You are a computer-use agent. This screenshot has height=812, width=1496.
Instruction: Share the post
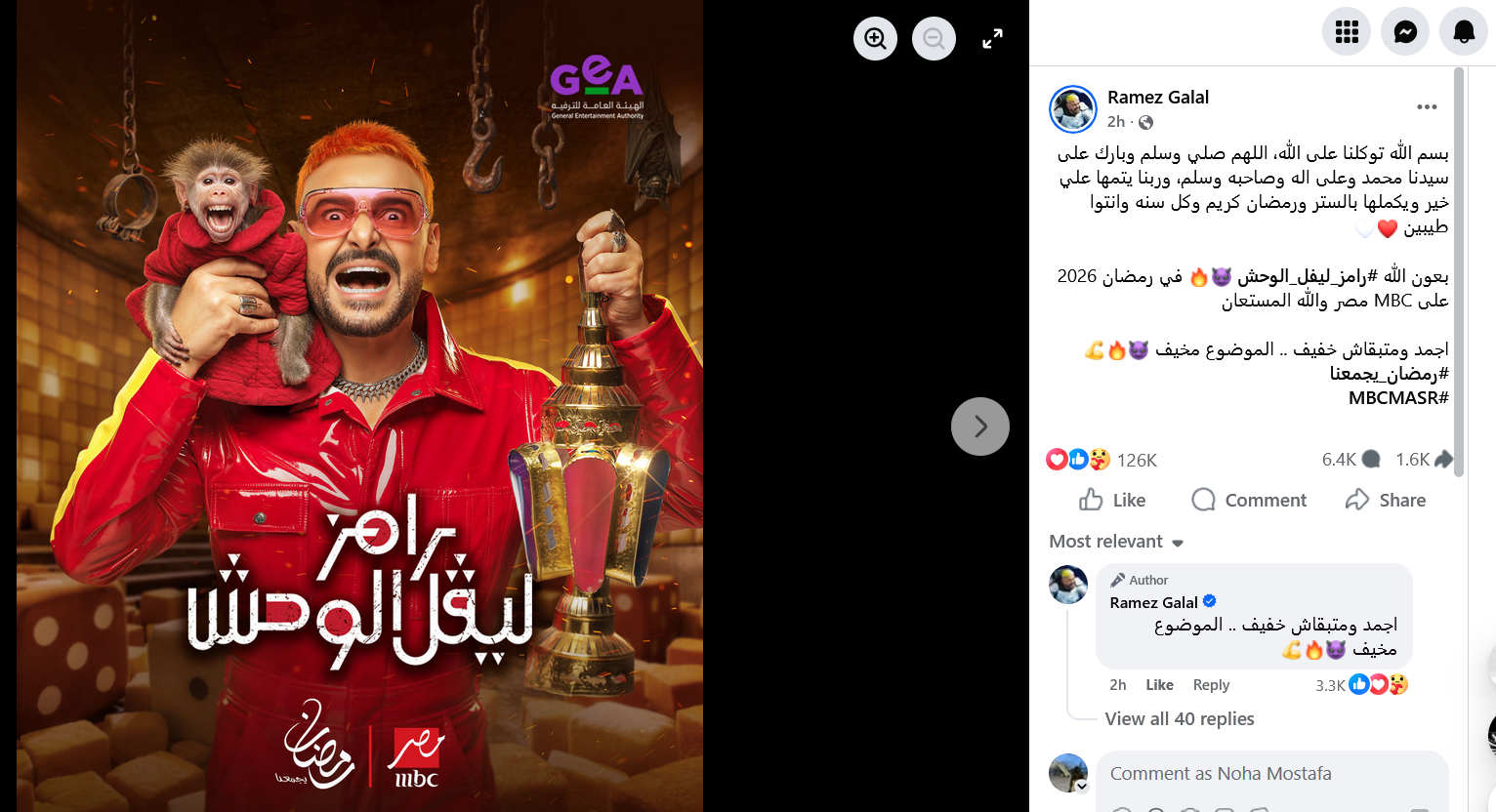(1386, 500)
